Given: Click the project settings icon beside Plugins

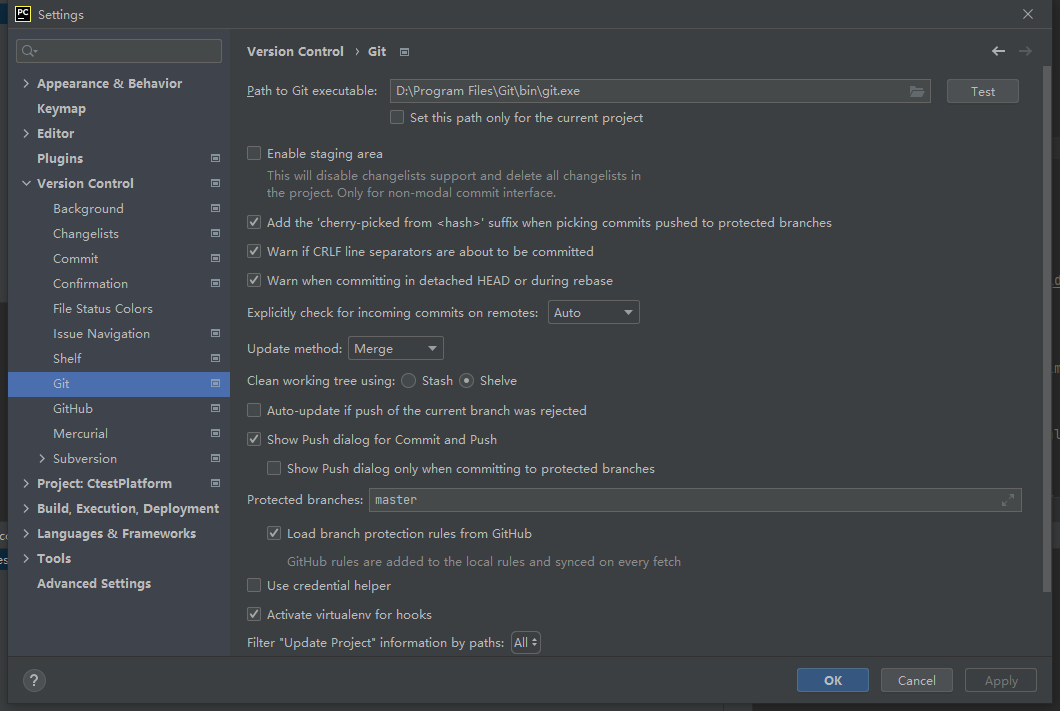Looking at the screenshot, I should [215, 158].
